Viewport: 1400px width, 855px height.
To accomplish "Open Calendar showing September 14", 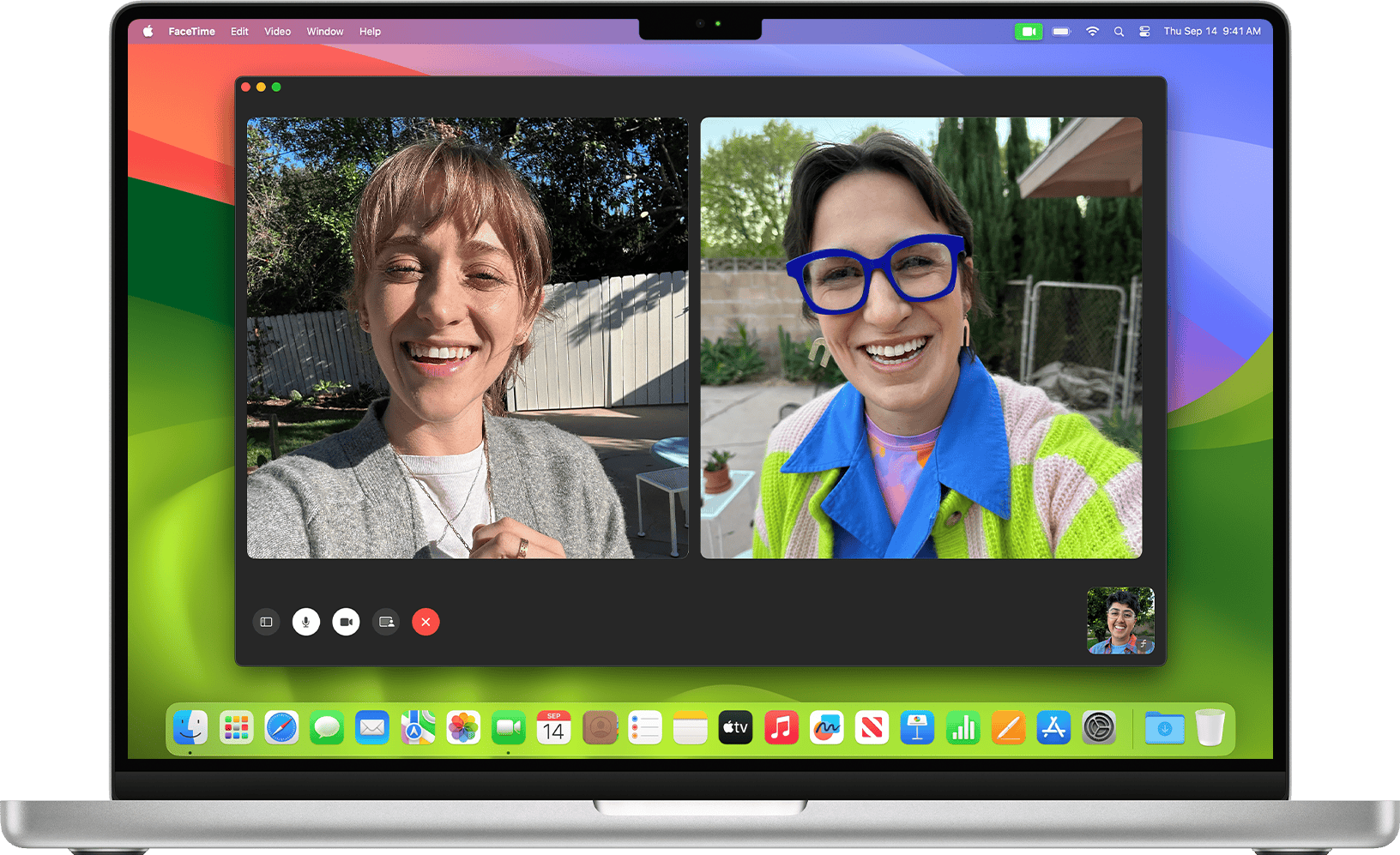I will click(x=553, y=728).
